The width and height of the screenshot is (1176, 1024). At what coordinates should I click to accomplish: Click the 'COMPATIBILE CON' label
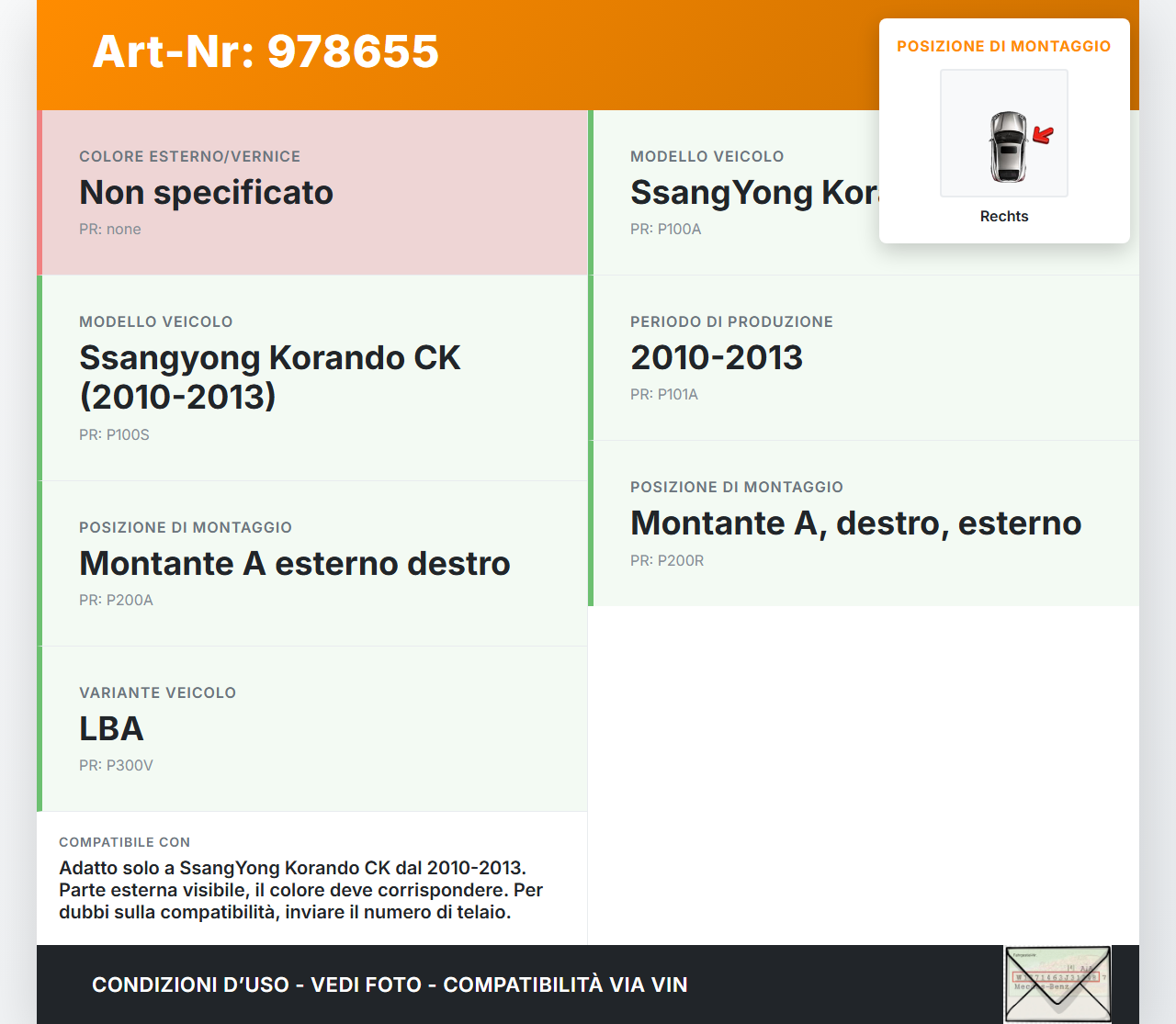[125, 842]
